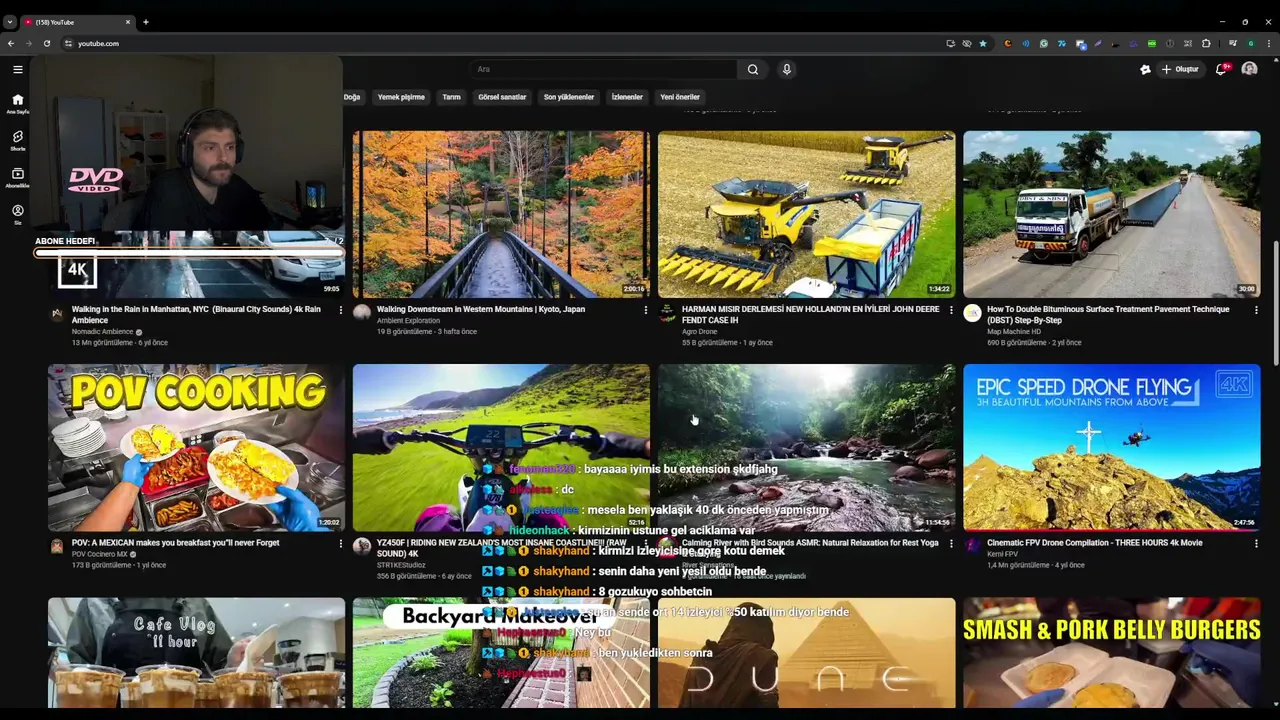
Task: Open Abonelikler subscriptions in the sidebar
Action: click(x=17, y=178)
